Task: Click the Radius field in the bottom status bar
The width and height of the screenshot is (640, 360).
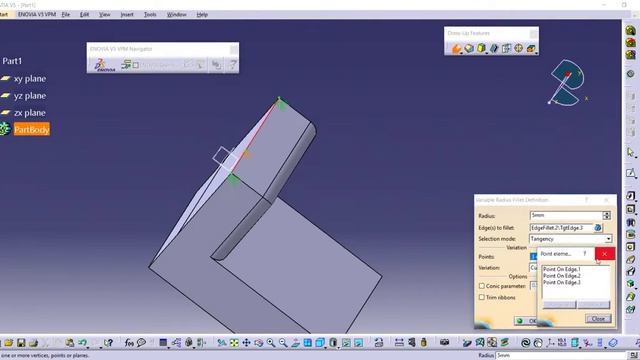Action: pos(562,356)
